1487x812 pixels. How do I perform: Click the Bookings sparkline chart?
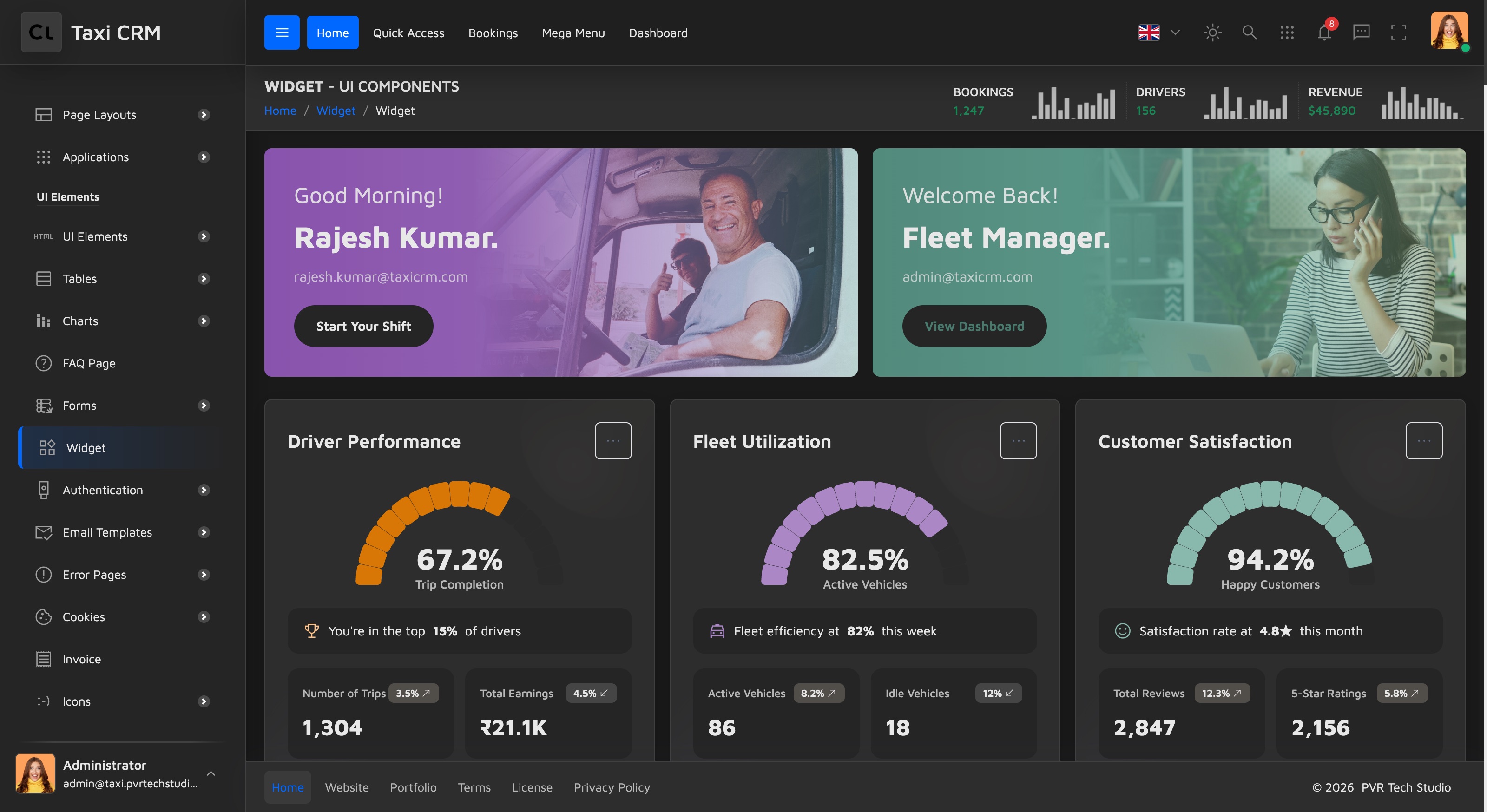coord(1074,103)
